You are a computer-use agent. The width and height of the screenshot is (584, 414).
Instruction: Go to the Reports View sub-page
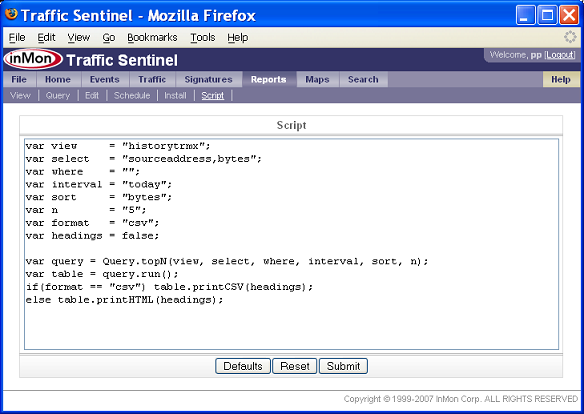pyautogui.click(x=20, y=96)
